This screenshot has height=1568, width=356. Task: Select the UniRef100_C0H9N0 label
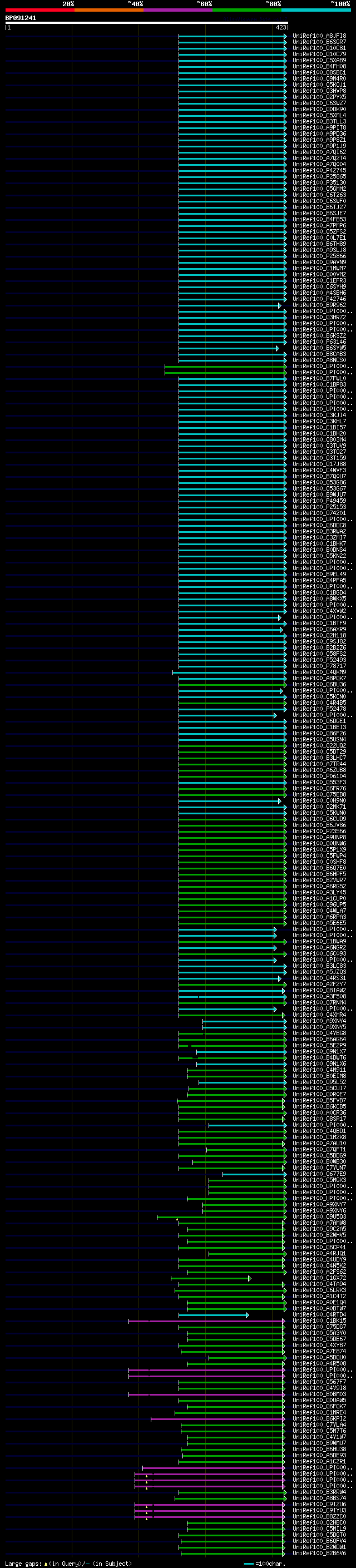pyautogui.click(x=319, y=800)
